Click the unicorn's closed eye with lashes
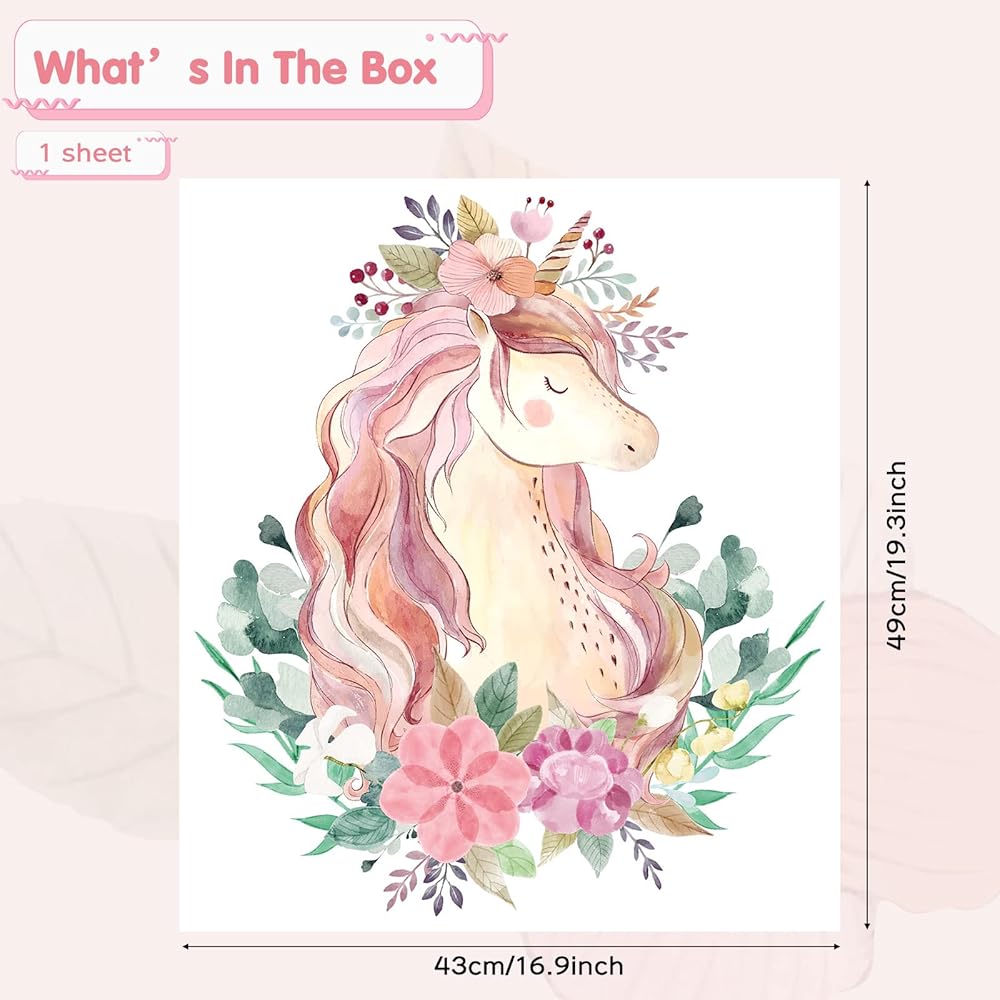 tap(557, 386)
